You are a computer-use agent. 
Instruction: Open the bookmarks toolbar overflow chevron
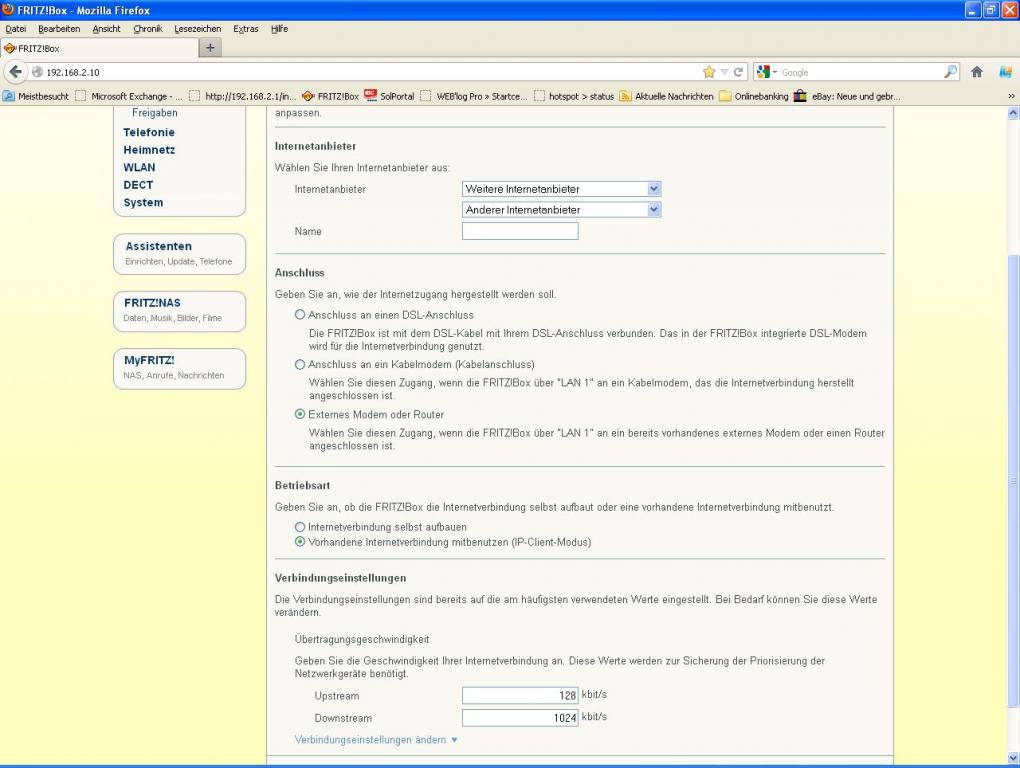click(1011, 96)
